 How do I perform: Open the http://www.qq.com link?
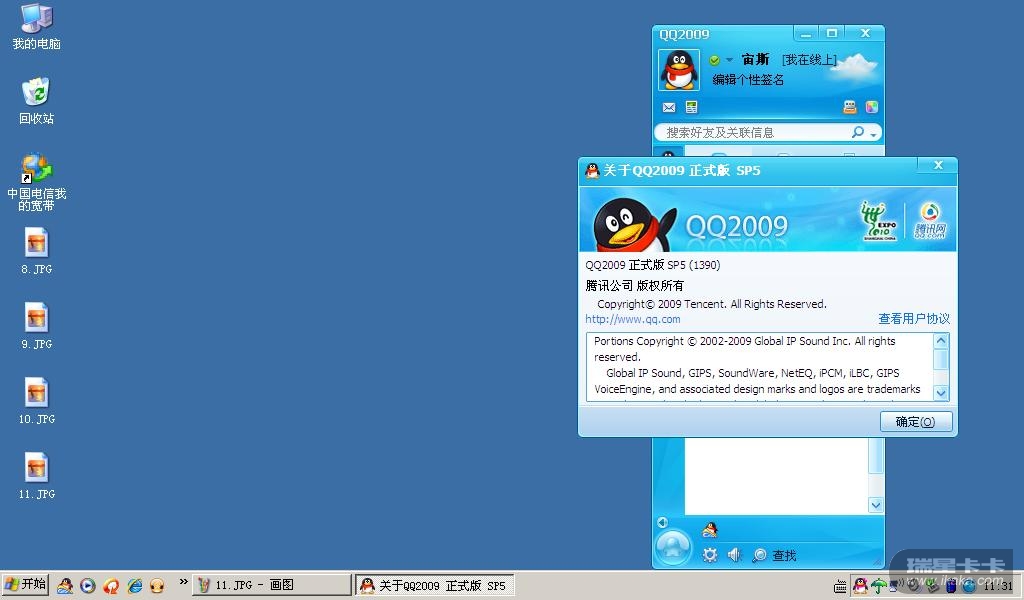coord(632,319)
